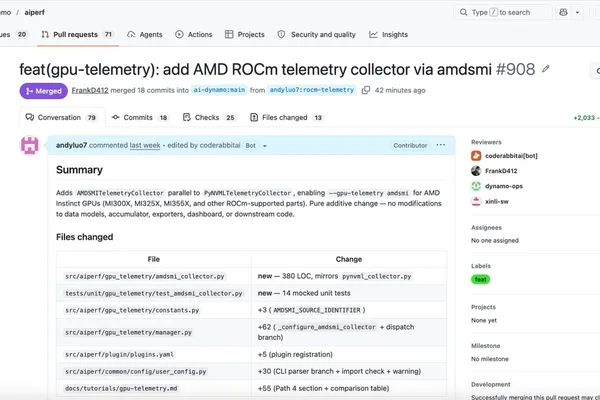Click the purple Merged status badge

(44, 91)
